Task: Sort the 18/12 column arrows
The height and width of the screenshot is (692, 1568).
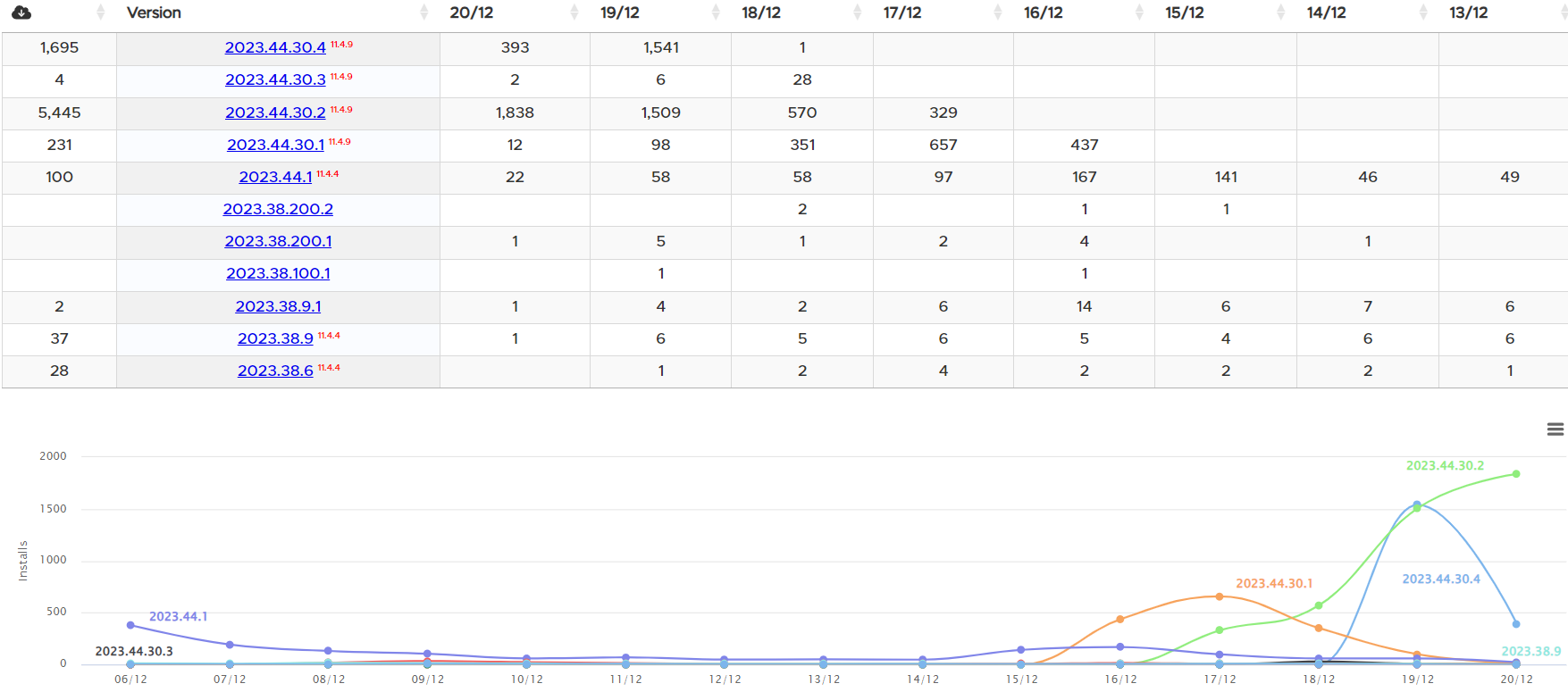Action: pos(858,13)
